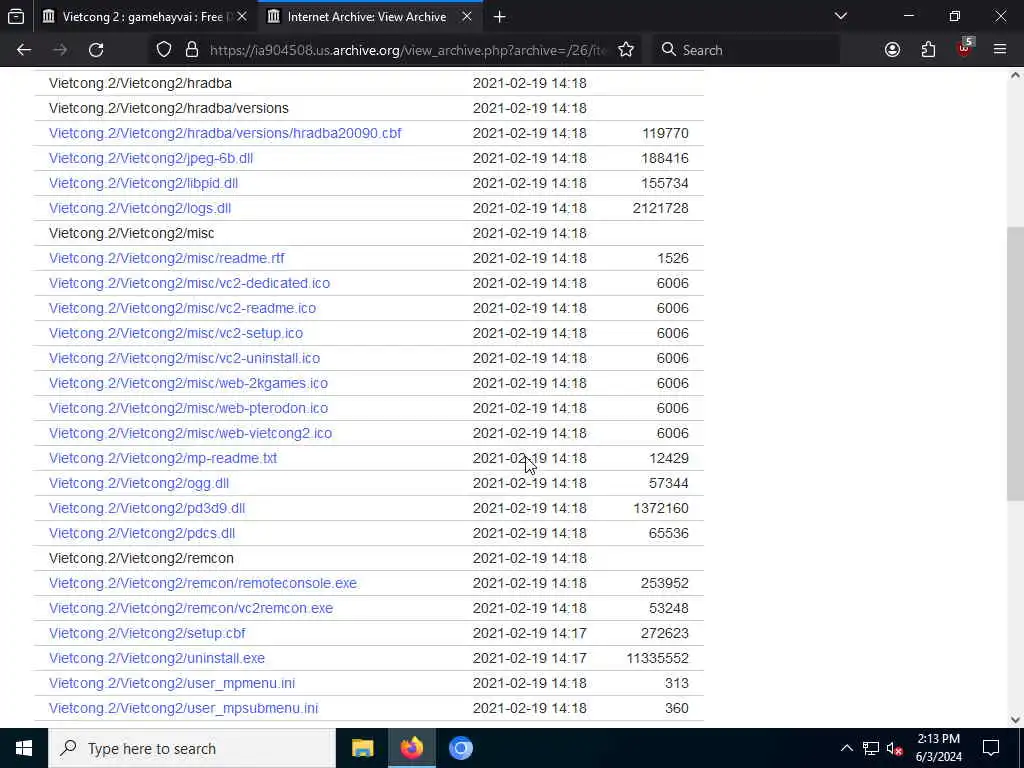This screenshot has width=1024, height=768.
Task: Open hradba20090.cbf file link
Action: tap(225, 133)
